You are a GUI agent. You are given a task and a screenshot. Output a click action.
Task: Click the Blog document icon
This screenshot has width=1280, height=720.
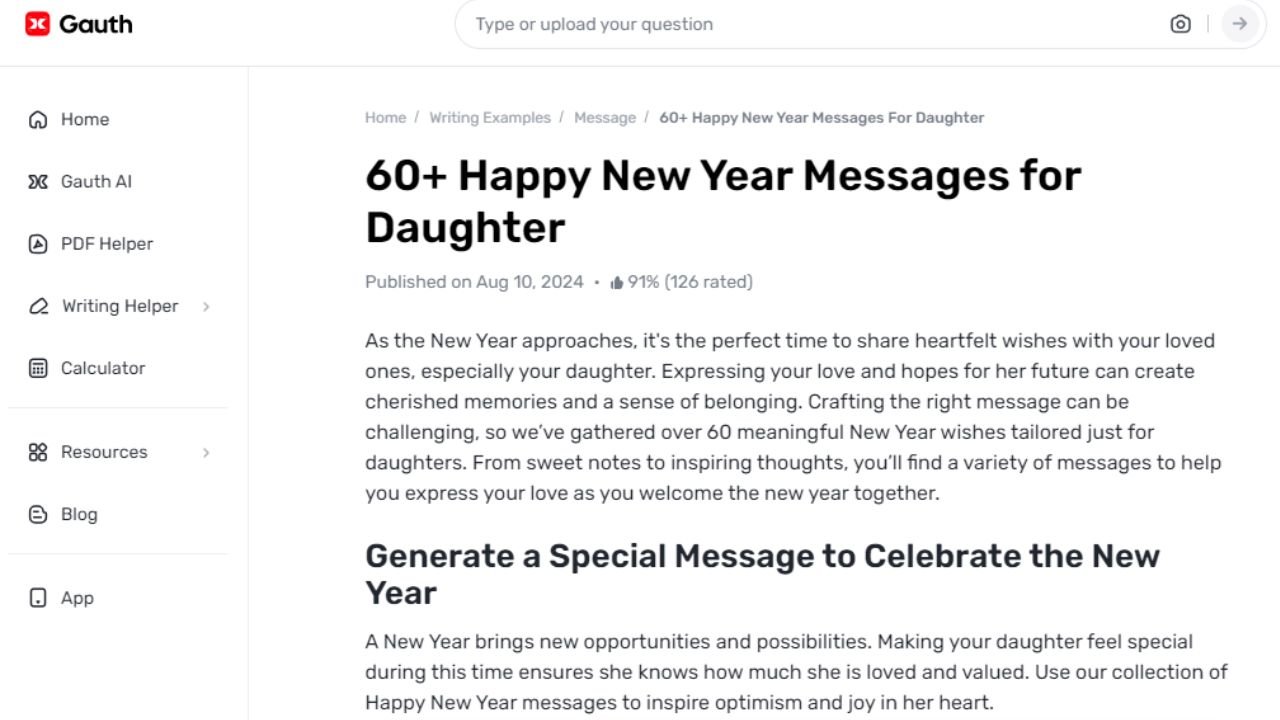(37, 514)
